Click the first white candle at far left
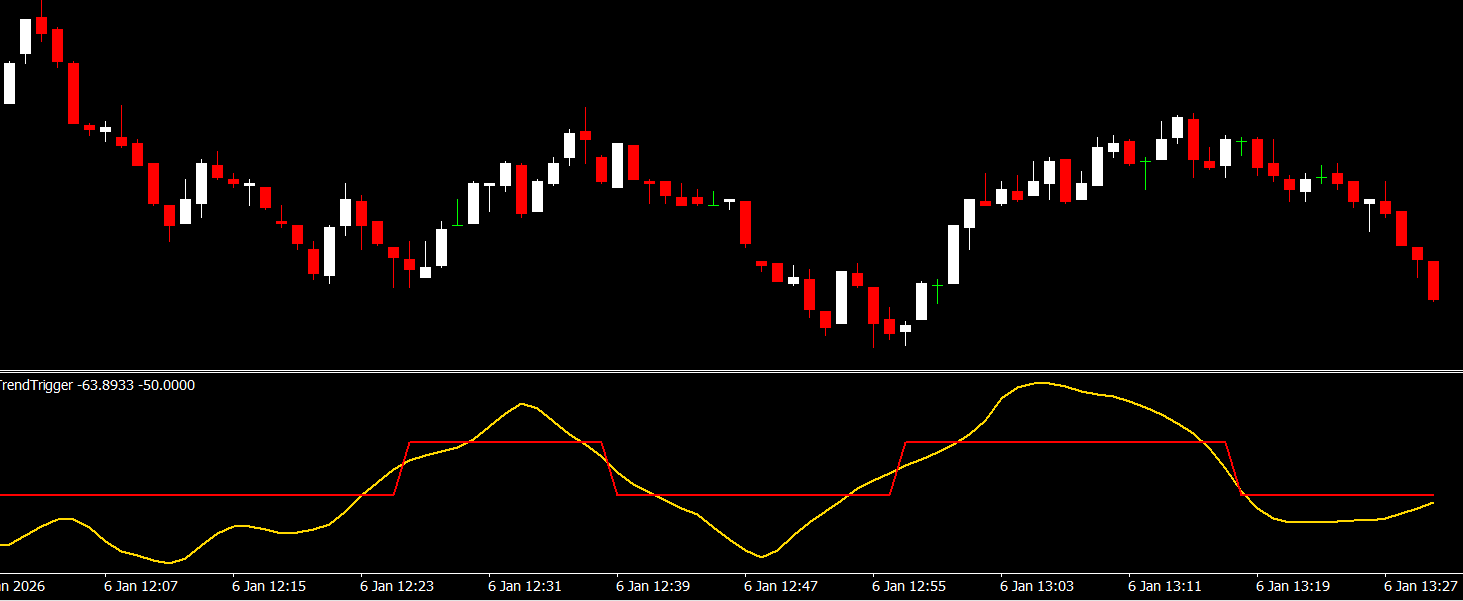1463x601 pixels. (x=9, y=83)
